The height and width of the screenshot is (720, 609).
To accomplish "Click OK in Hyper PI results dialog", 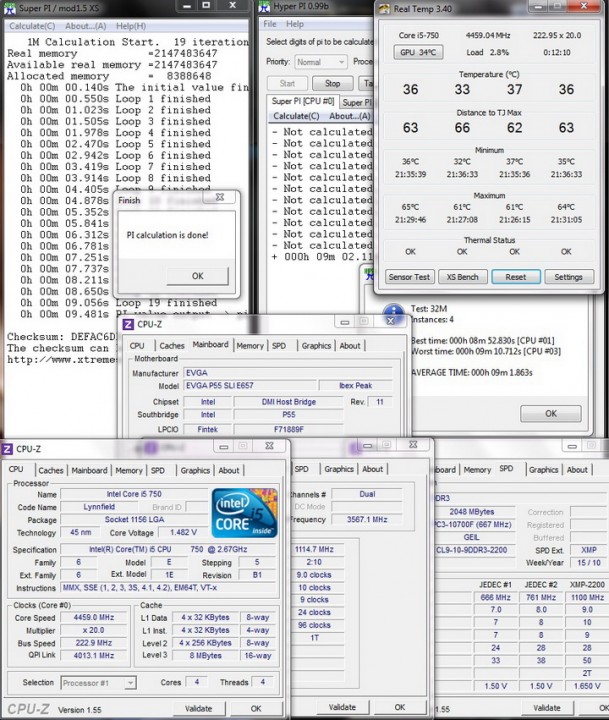I will (551, 413).
